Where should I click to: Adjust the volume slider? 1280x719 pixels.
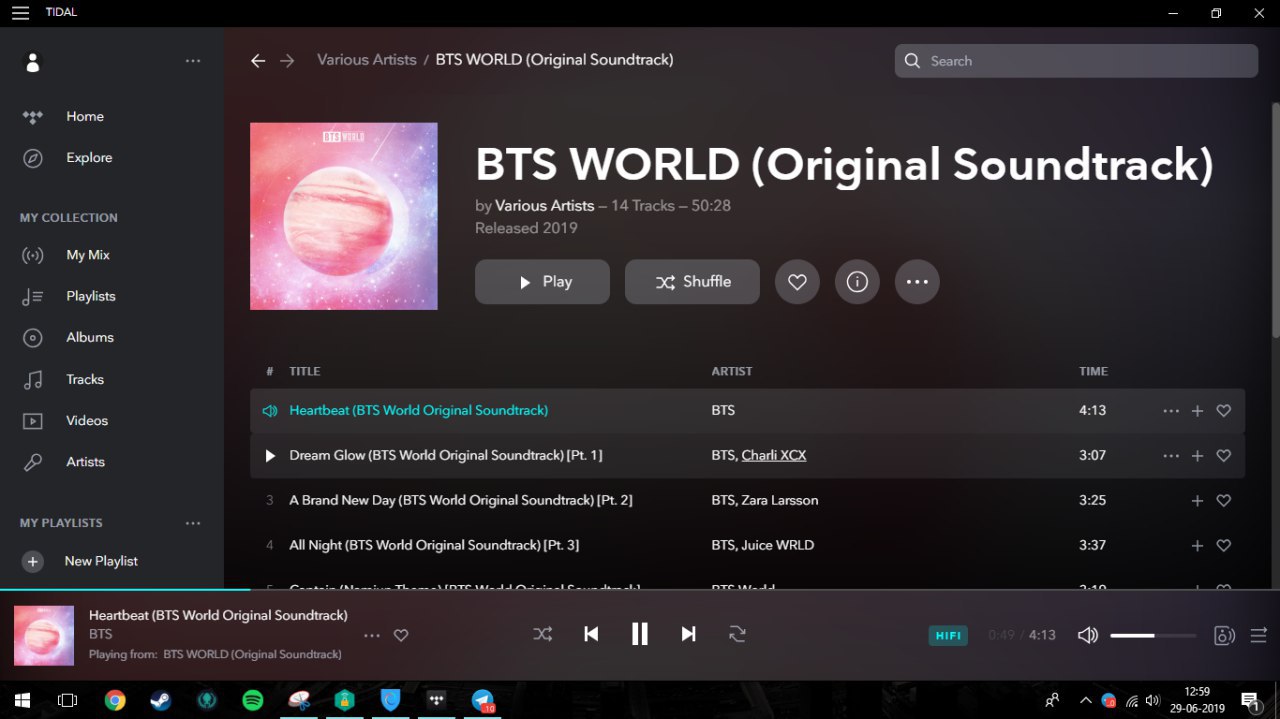tap(1153, 635)
